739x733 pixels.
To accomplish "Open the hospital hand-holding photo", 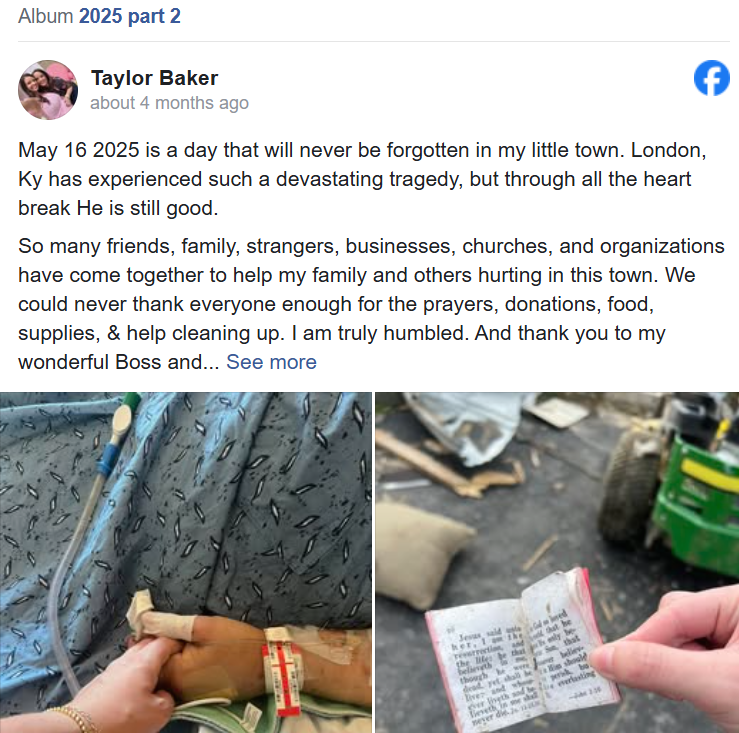I will click(186, 562).
